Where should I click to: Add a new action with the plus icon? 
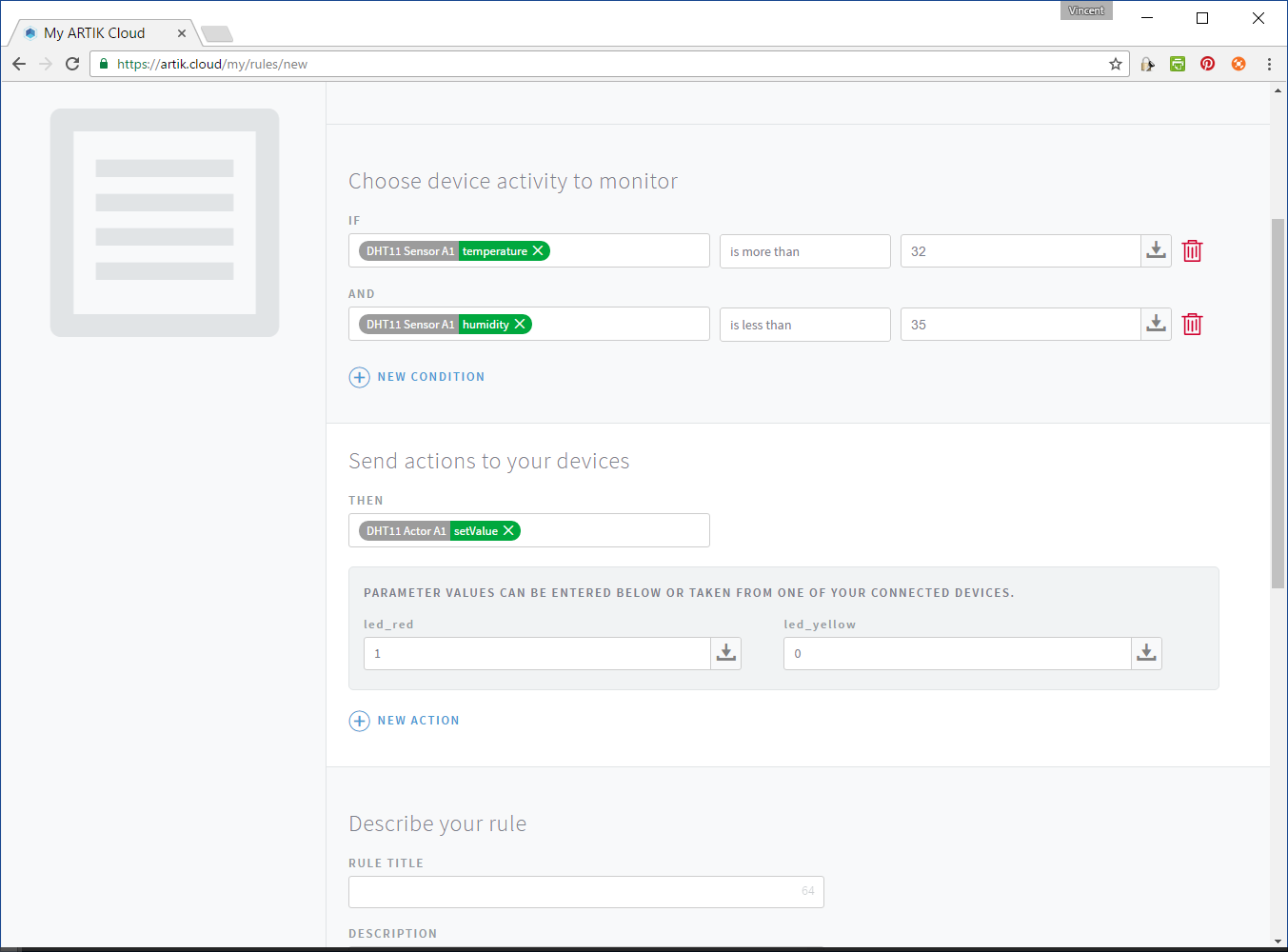click(x=359, y=721)
